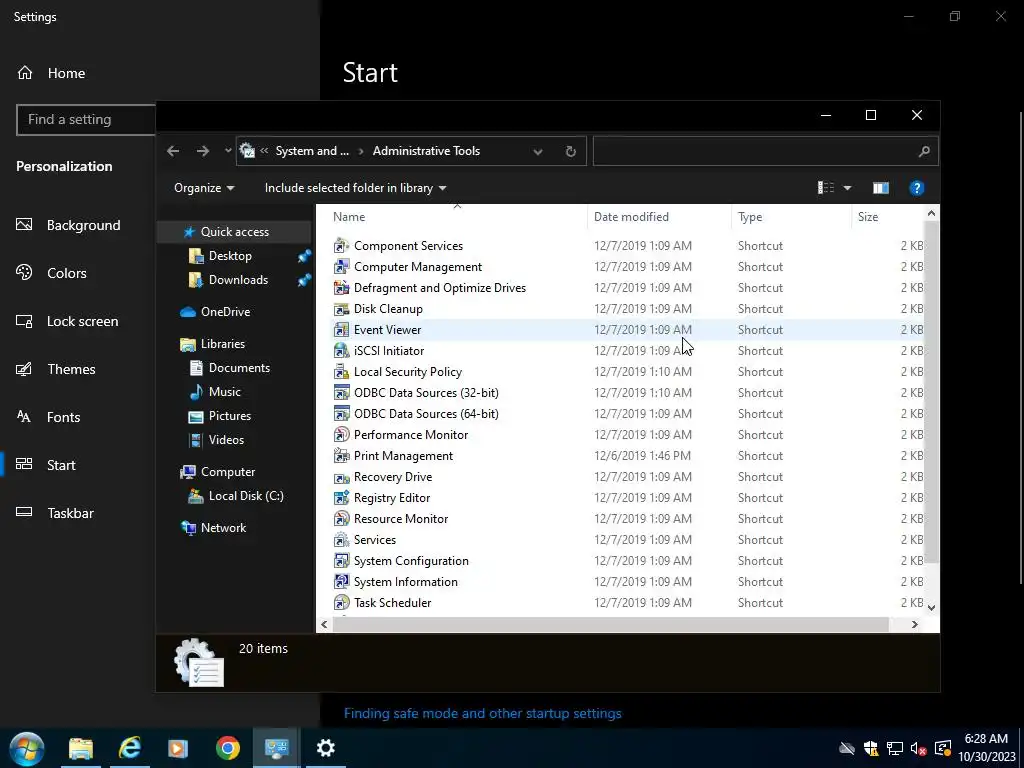Open Settings gear on the taskbar
Screen dimensions: 1024x768
(325, 748)
